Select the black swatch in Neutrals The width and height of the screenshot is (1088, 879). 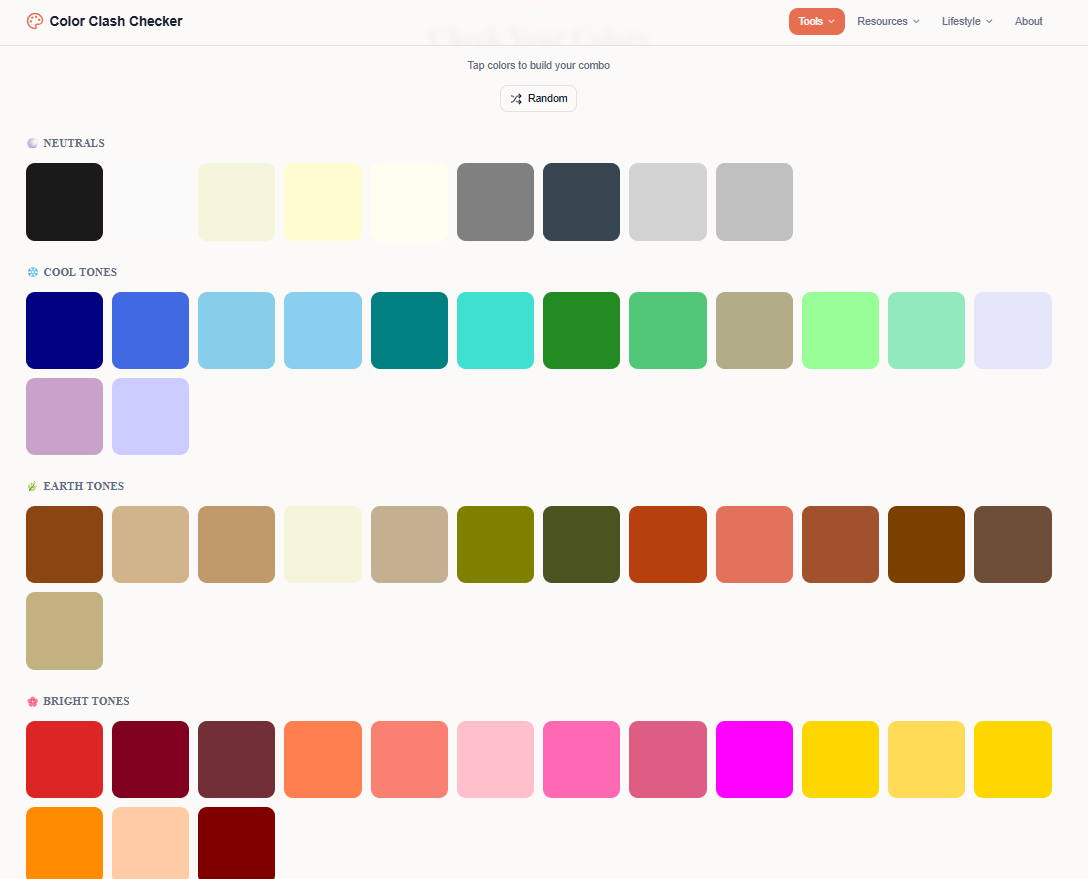65,202
